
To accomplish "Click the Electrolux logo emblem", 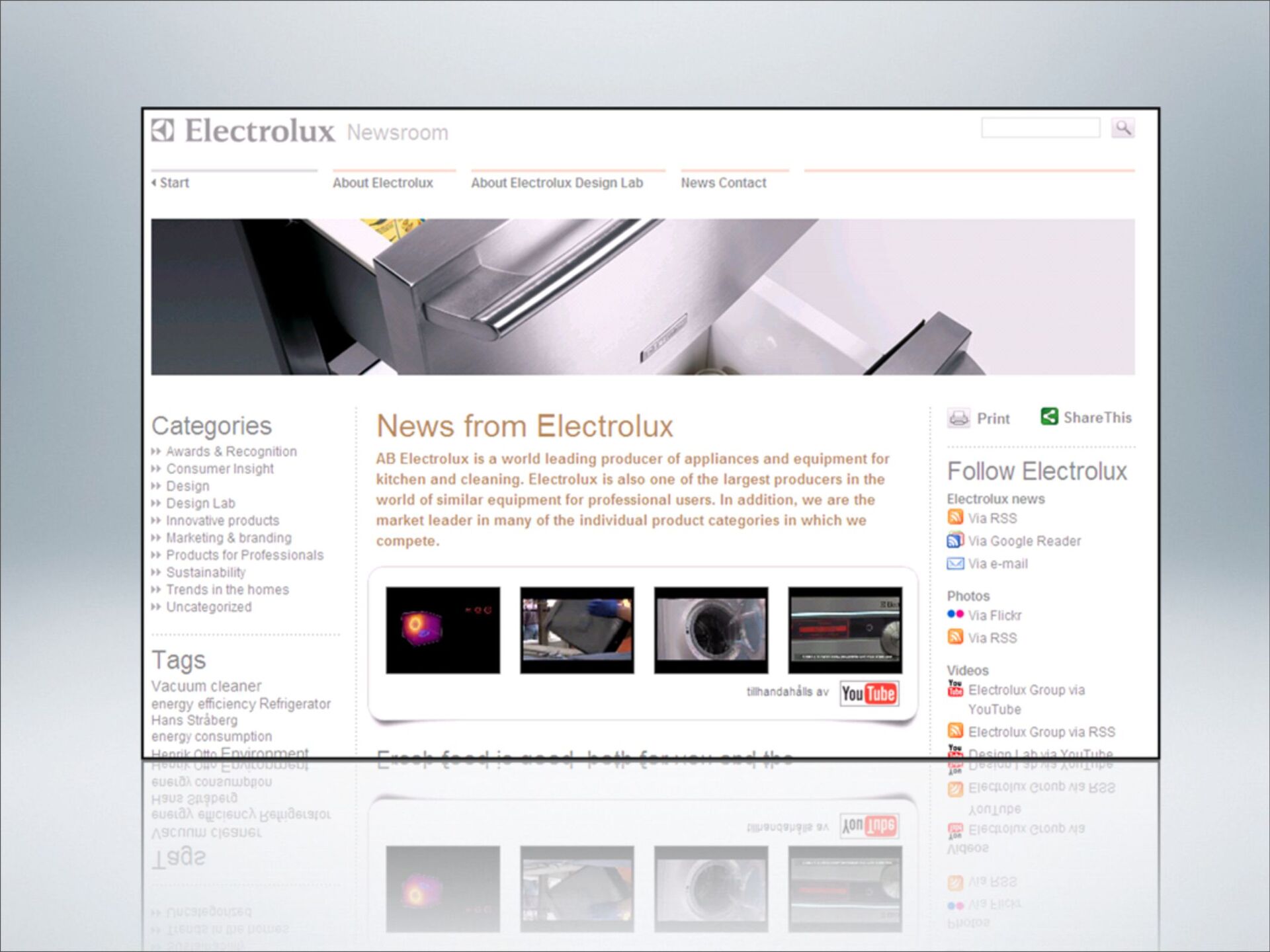I will [x=163, y=130].
